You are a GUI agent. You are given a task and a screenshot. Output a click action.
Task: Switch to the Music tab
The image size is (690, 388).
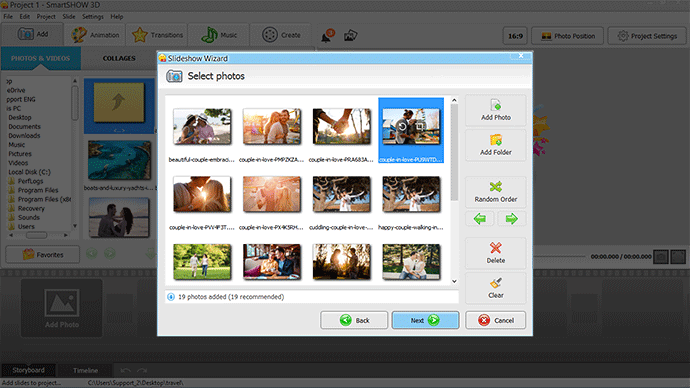pos(219,35)
